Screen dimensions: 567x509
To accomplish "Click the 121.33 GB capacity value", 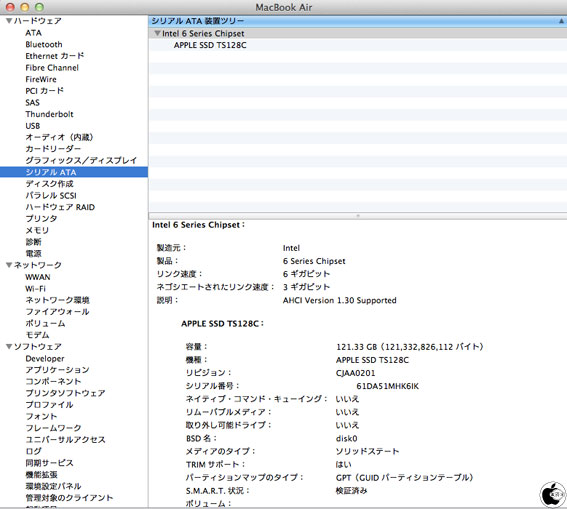I will (x=410, y=347).
